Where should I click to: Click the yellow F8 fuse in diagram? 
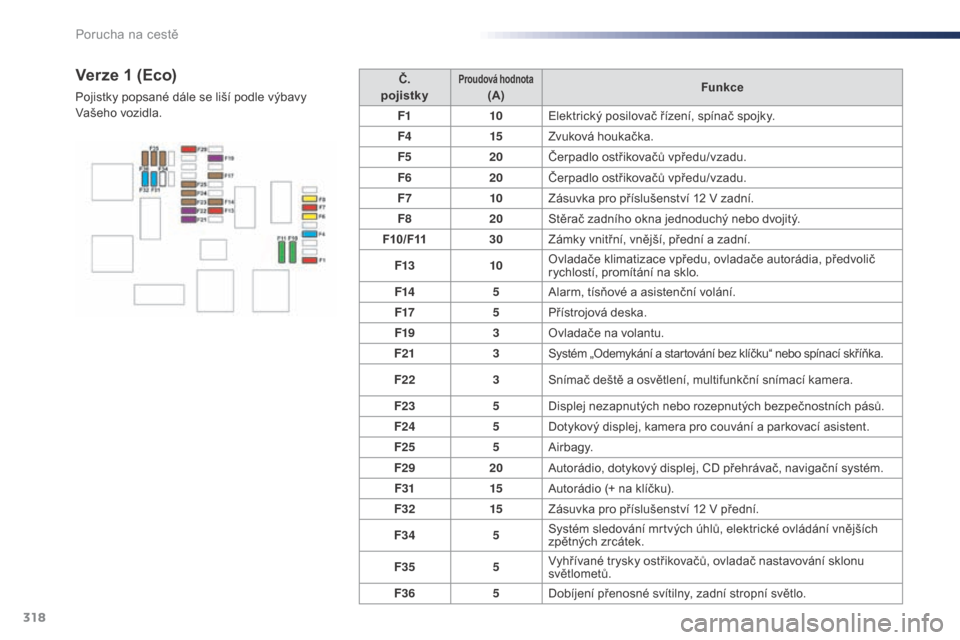pos(309,199)
